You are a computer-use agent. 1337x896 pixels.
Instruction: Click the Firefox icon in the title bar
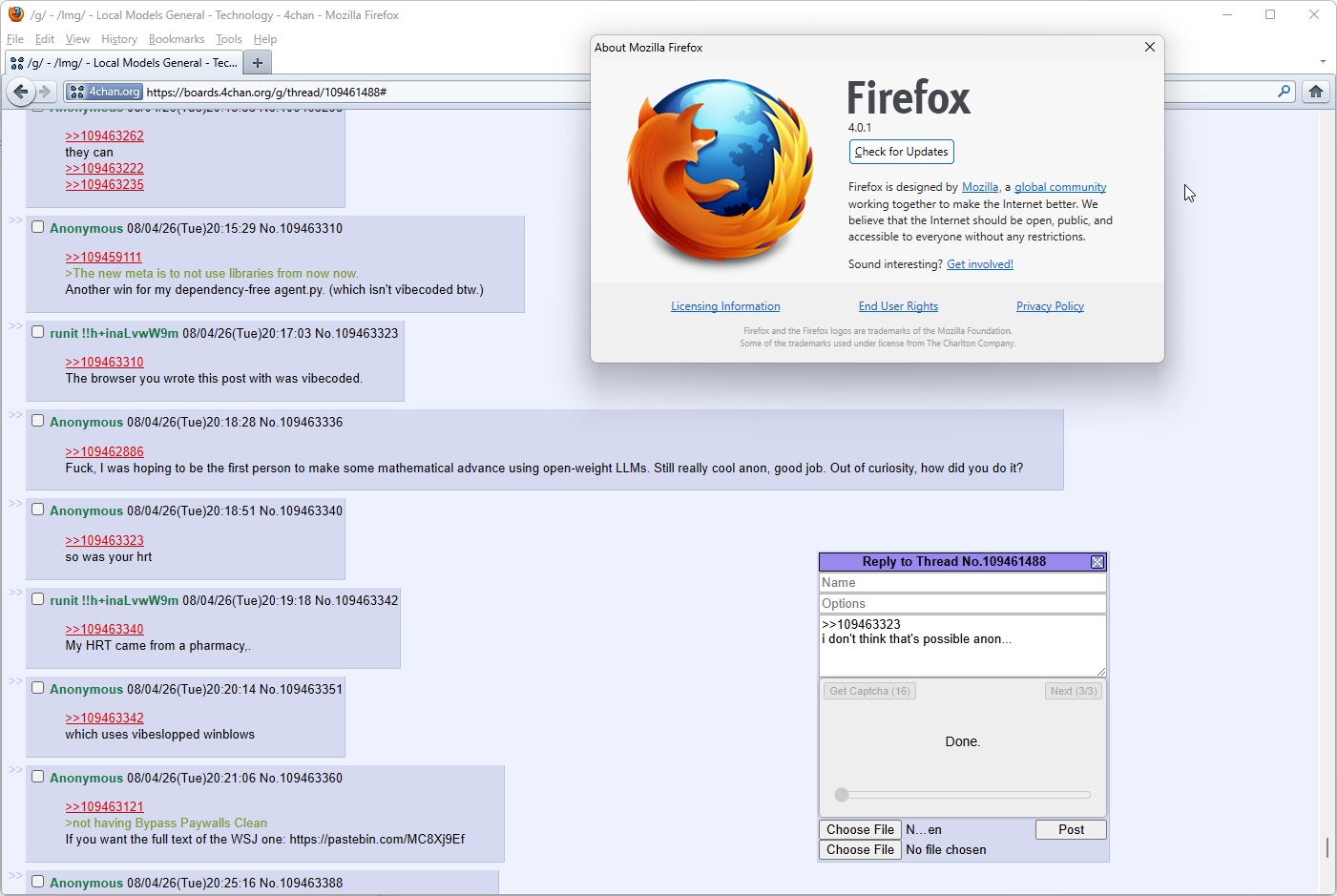click(16, 14)
